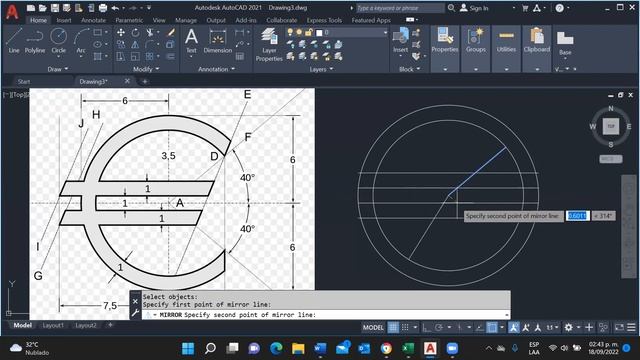Open the Text annotation tool
This screenshot has height=360, width=640.
tap(191, 41)
